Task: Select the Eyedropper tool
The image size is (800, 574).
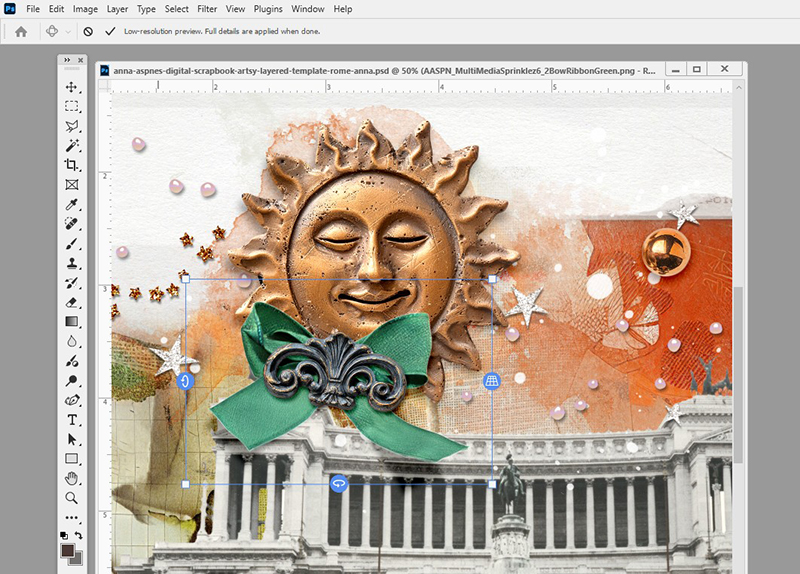Action: (71, 204)
